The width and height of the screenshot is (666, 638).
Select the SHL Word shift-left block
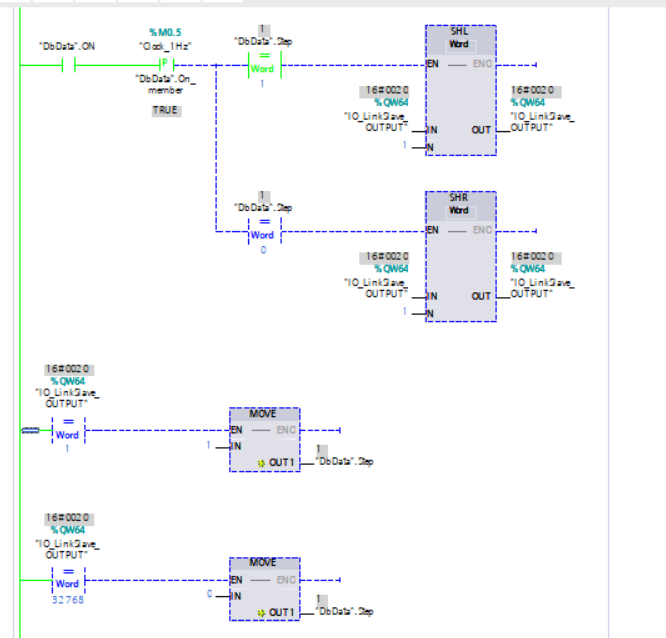click(460, 90)
